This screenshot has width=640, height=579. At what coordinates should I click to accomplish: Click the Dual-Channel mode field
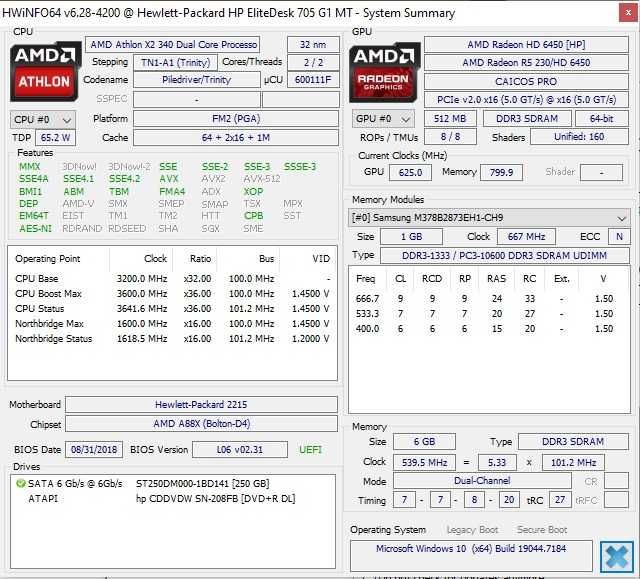click(x=482, y=481)
